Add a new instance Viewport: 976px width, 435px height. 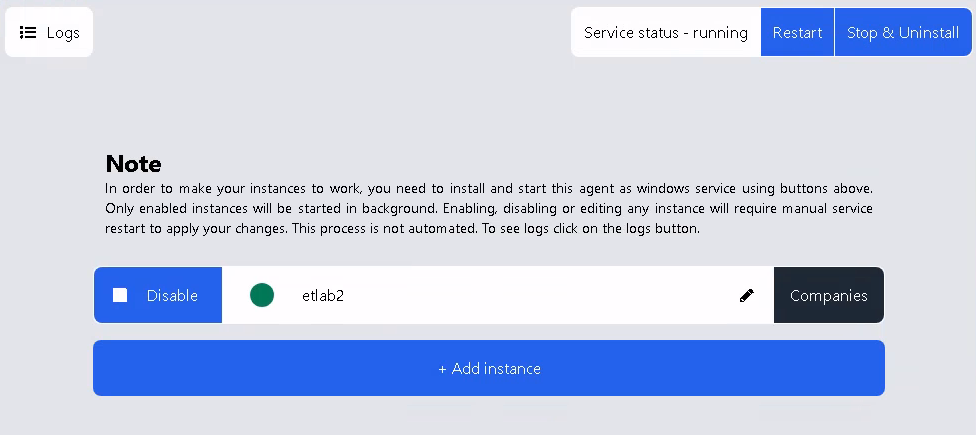pyautogui.click(x=489, y=369)
